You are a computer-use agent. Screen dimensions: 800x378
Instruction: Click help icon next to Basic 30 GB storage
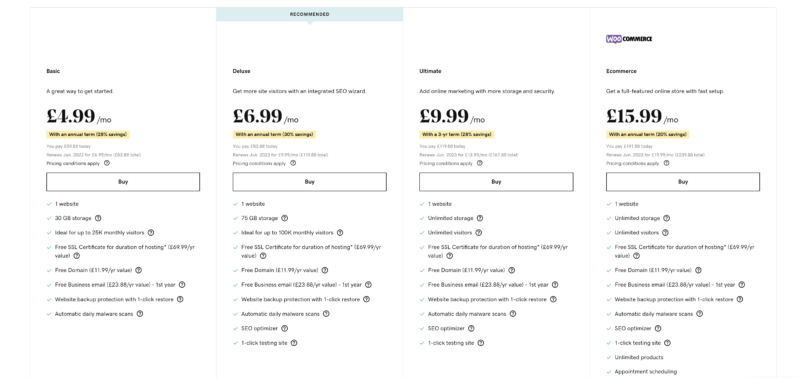pos(98,218)
